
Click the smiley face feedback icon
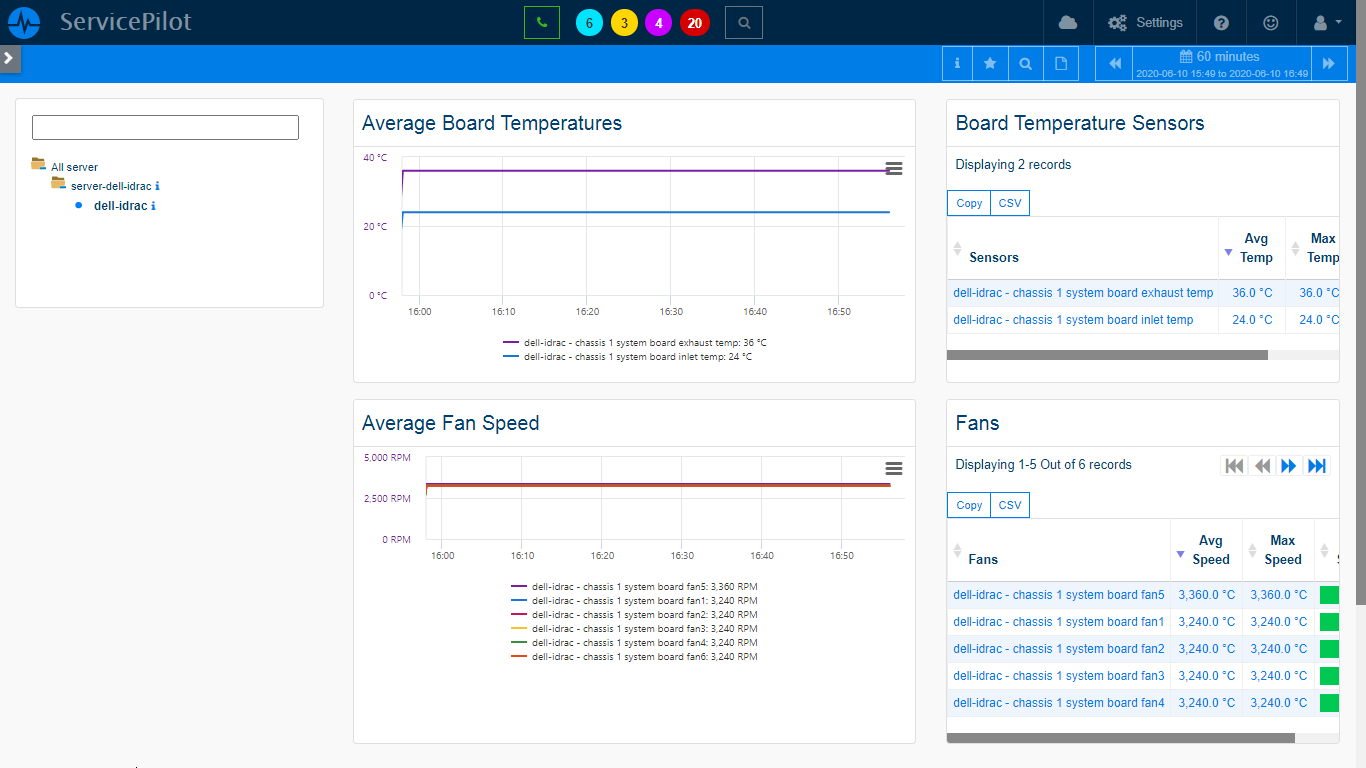[1271, 22]
